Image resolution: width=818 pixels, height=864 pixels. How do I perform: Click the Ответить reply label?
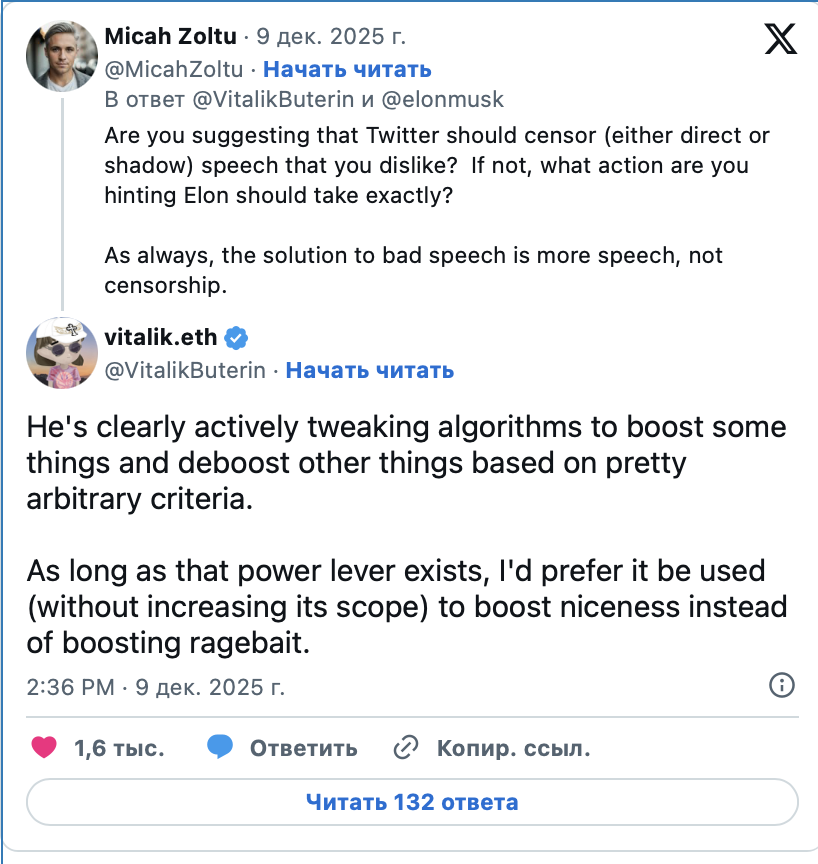click(x=303, y=748)
